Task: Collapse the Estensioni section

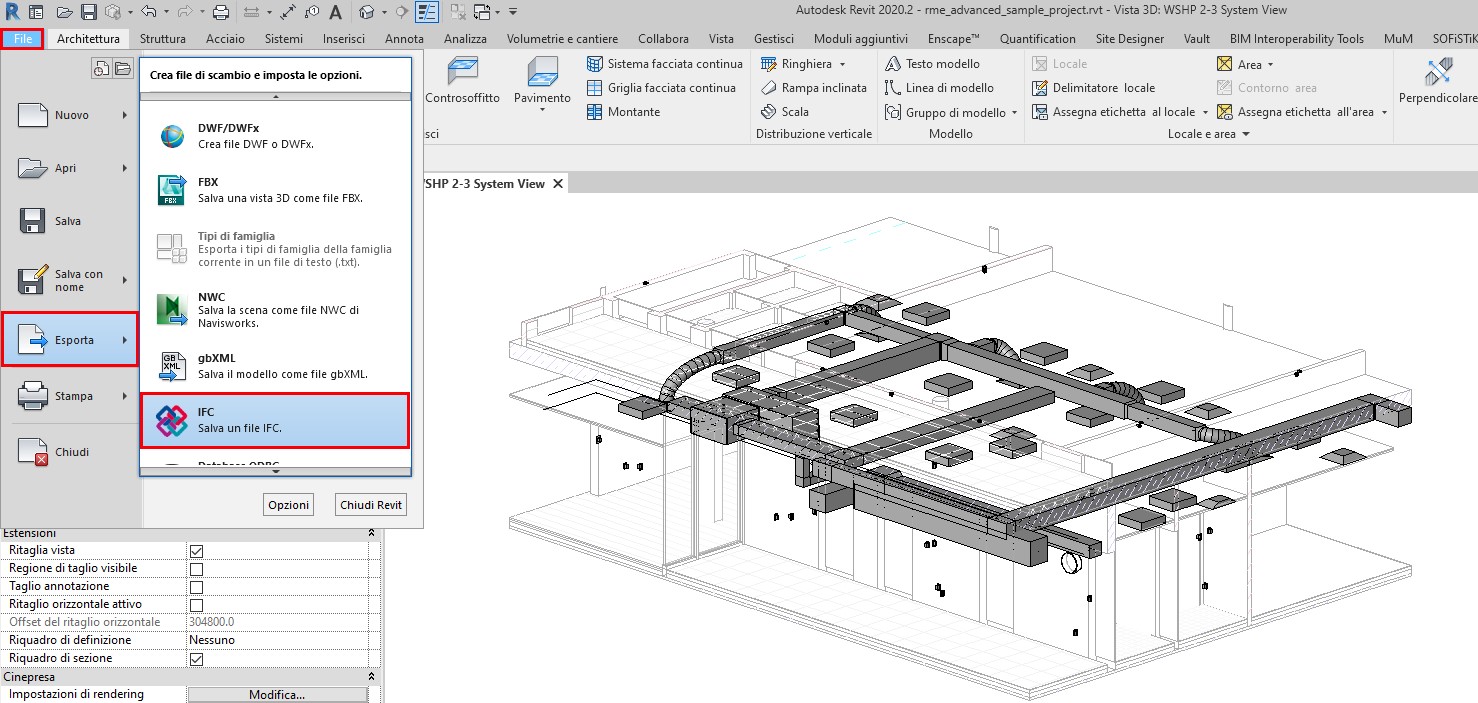Action: point(371,532)
